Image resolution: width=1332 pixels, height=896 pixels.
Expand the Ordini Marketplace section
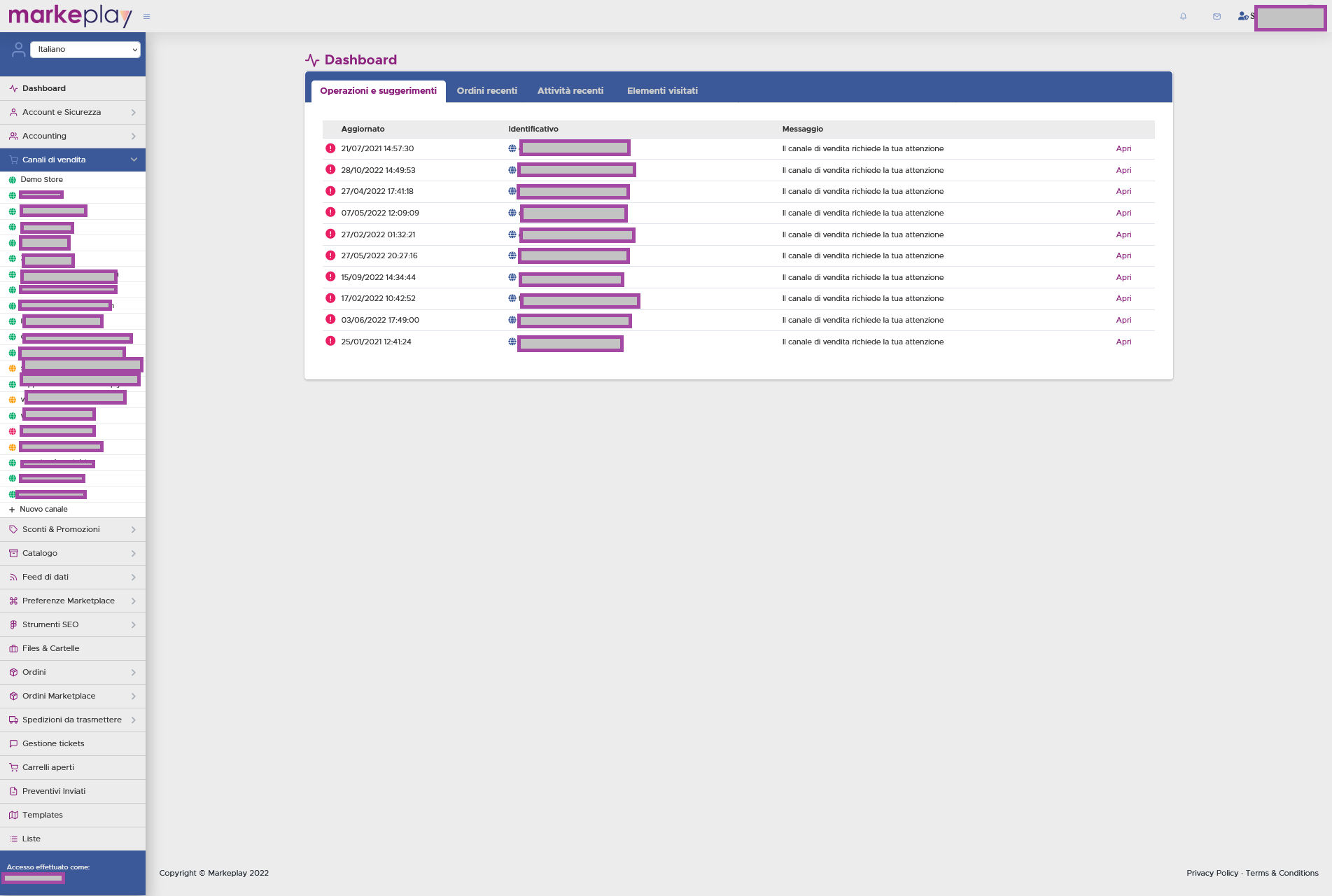[133, 696]
